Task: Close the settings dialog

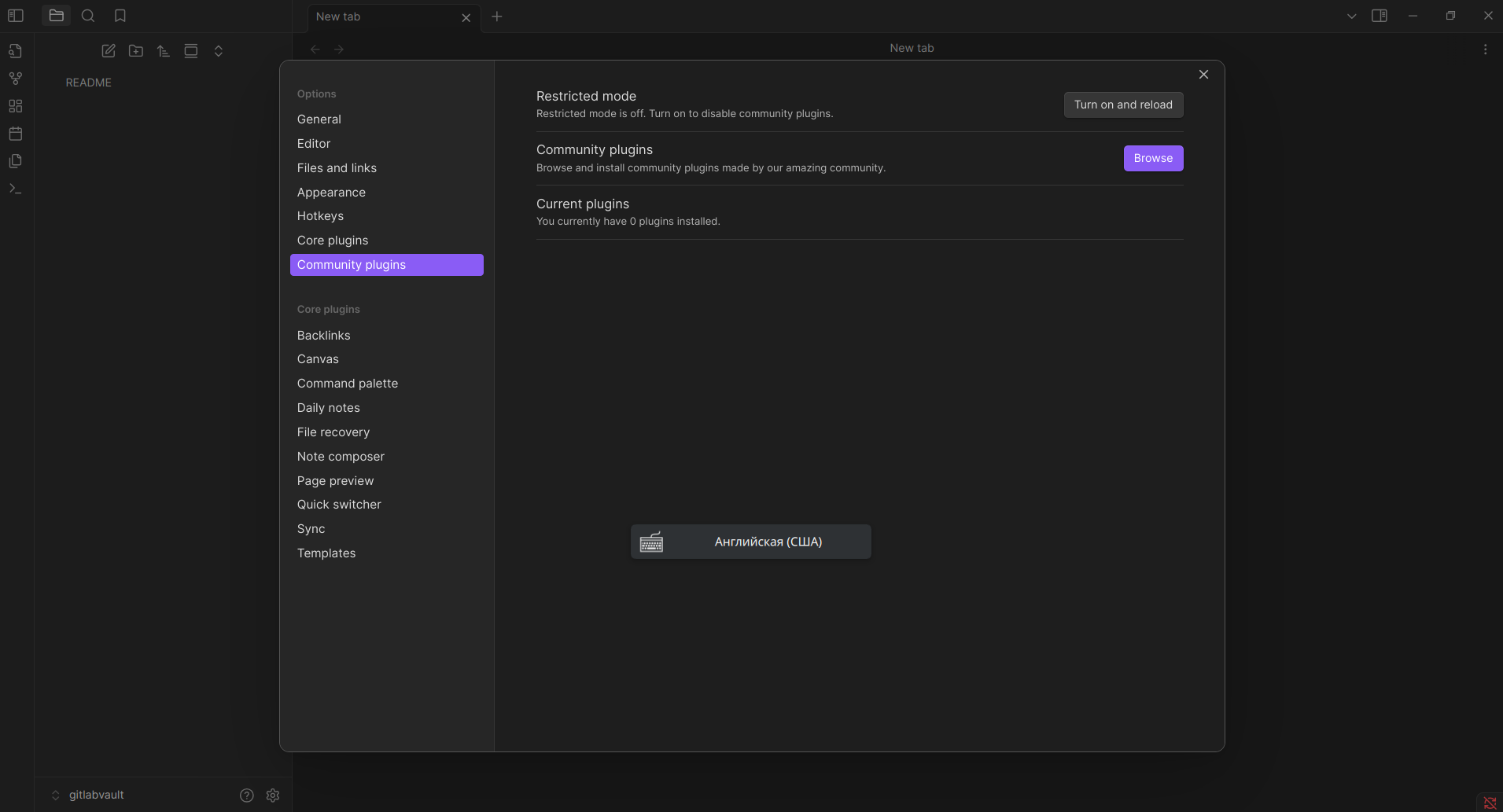Action: click(x=1203, y=75)
